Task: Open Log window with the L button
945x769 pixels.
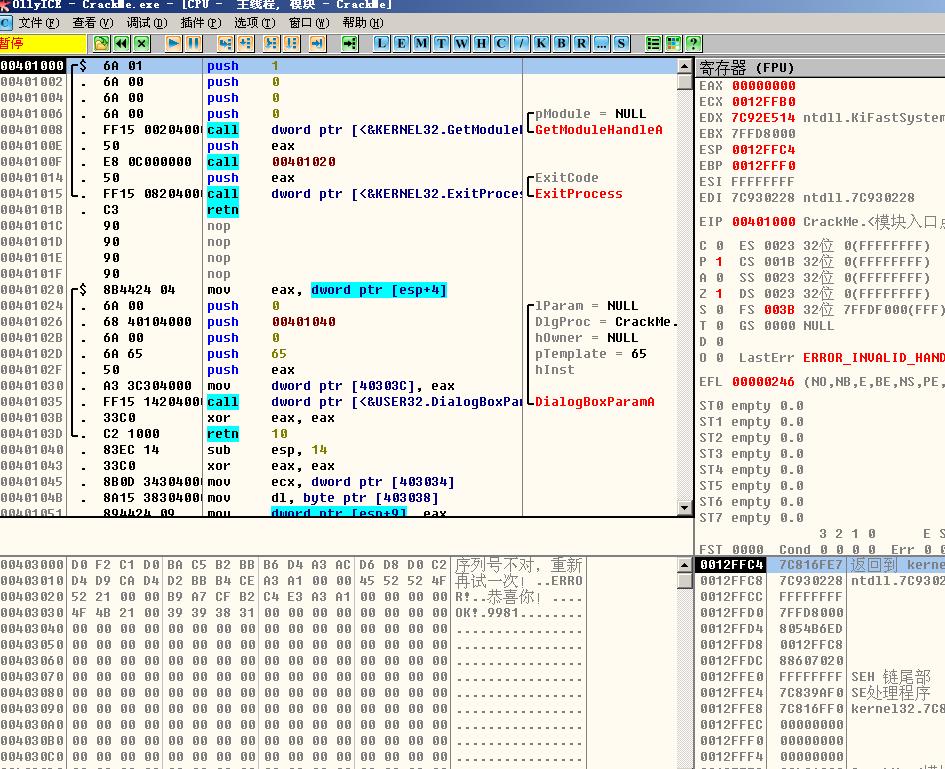Action: point(381,43)
